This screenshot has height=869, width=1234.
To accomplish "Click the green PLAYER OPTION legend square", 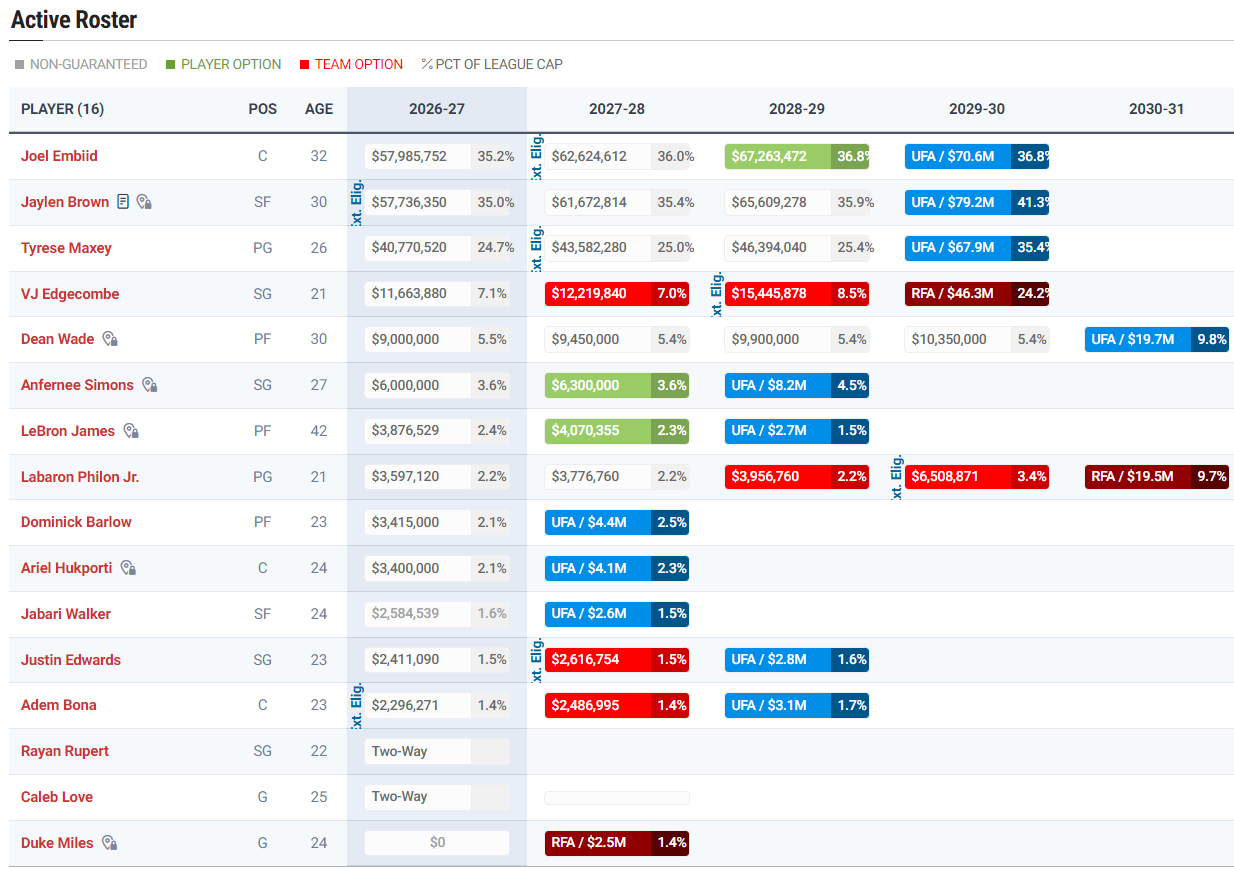I will (x=170, y=65).
